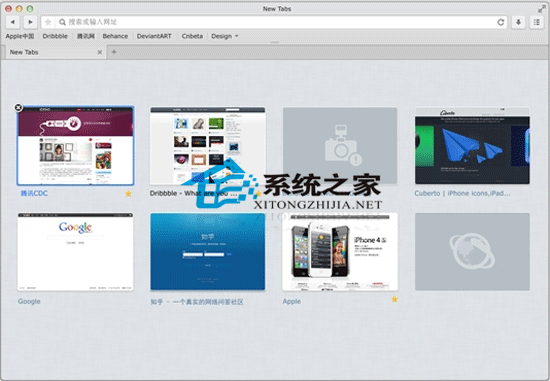Click the Dribbble - What are you title
The image size is (550, 381).
tap(194, 193)
